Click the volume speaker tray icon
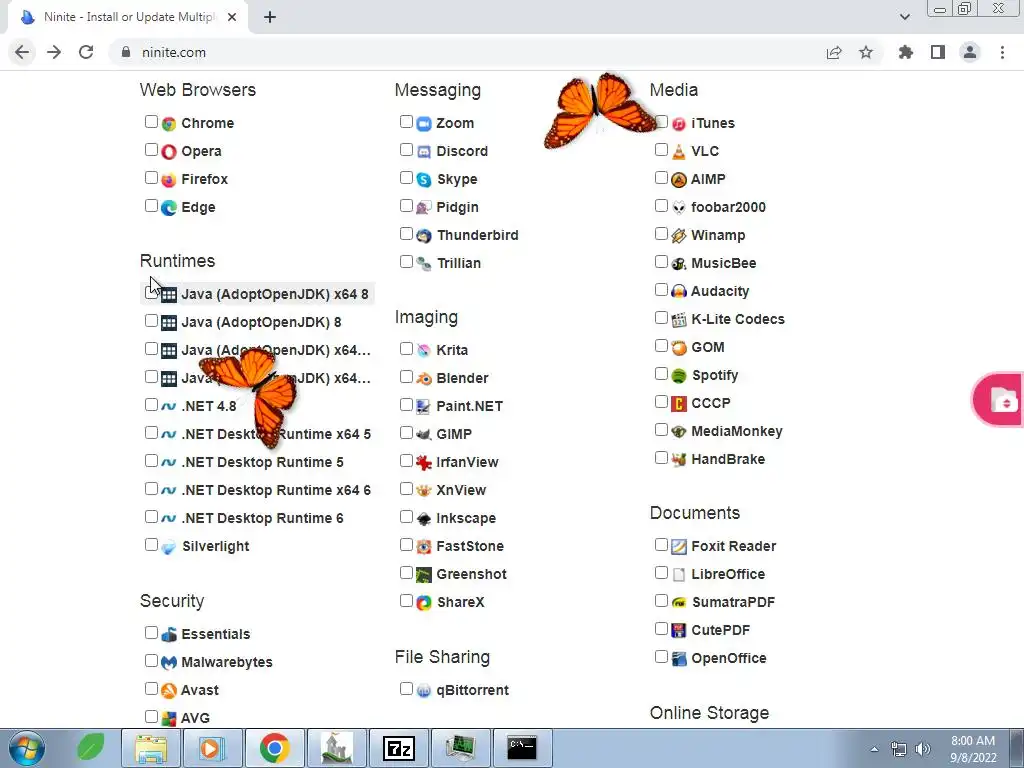The height and width of the screenshot is (768, 1024). (x=922, y=749)
